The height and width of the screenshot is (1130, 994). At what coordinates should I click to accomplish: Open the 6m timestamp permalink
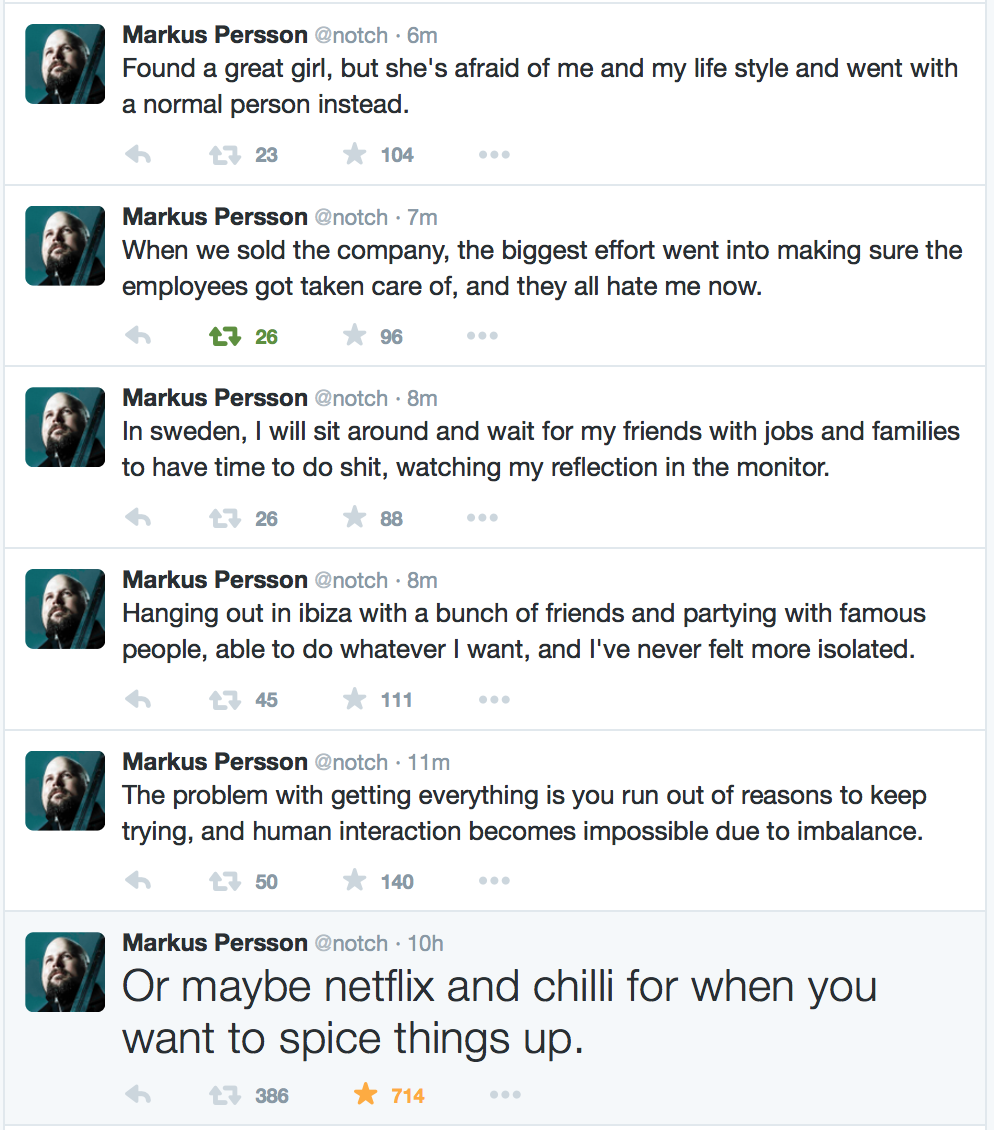(x=422, y=35)
